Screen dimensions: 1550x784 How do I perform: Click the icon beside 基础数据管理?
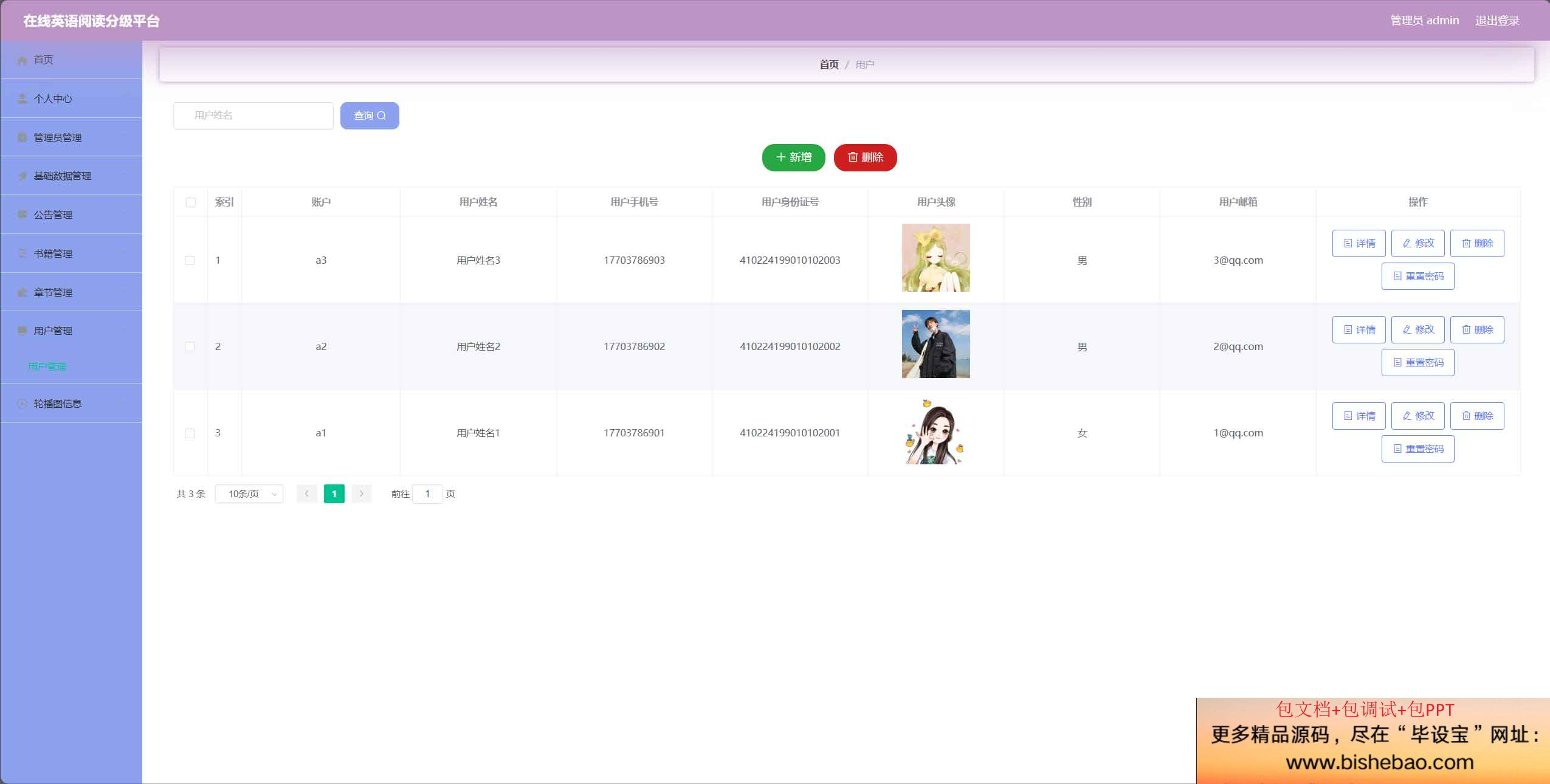22,176
